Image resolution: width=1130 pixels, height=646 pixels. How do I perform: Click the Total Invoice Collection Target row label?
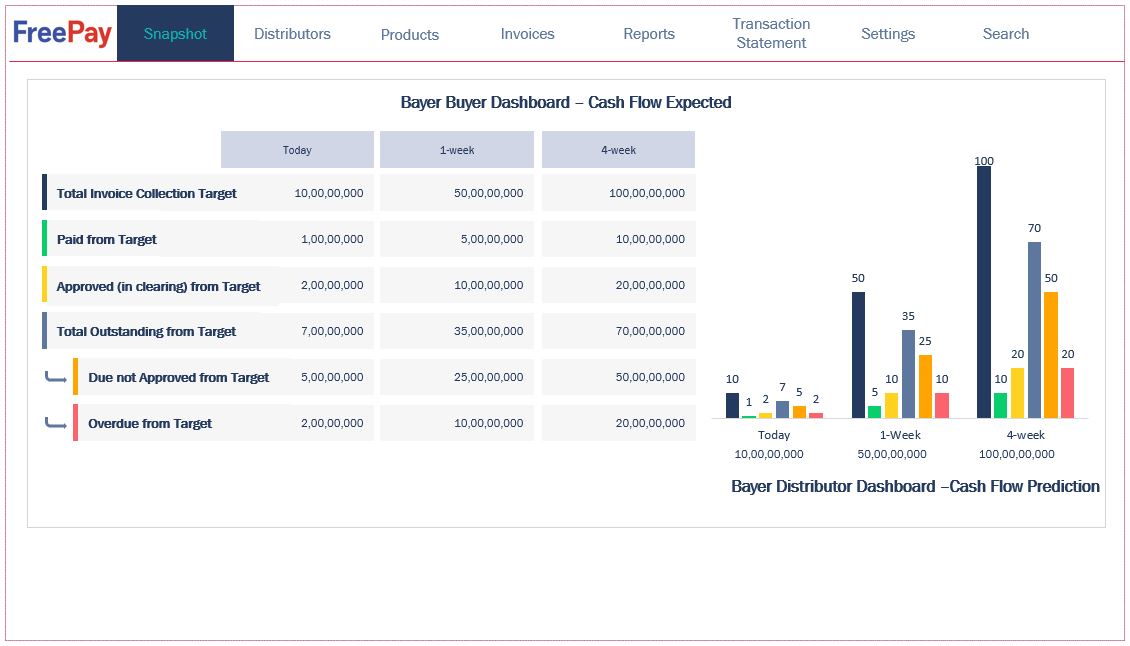pos(147,194)
